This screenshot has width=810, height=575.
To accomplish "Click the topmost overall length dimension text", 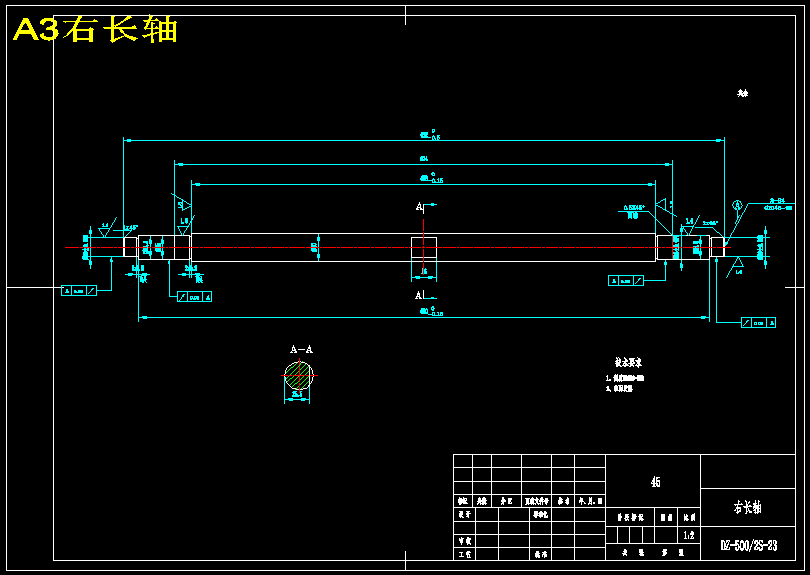I will [x=430, y=135].
